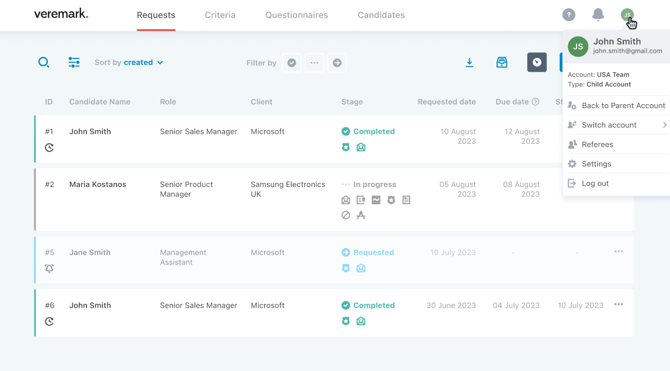Filter by requested arrow status
The image size is (670, 371).
click(337, 63)
